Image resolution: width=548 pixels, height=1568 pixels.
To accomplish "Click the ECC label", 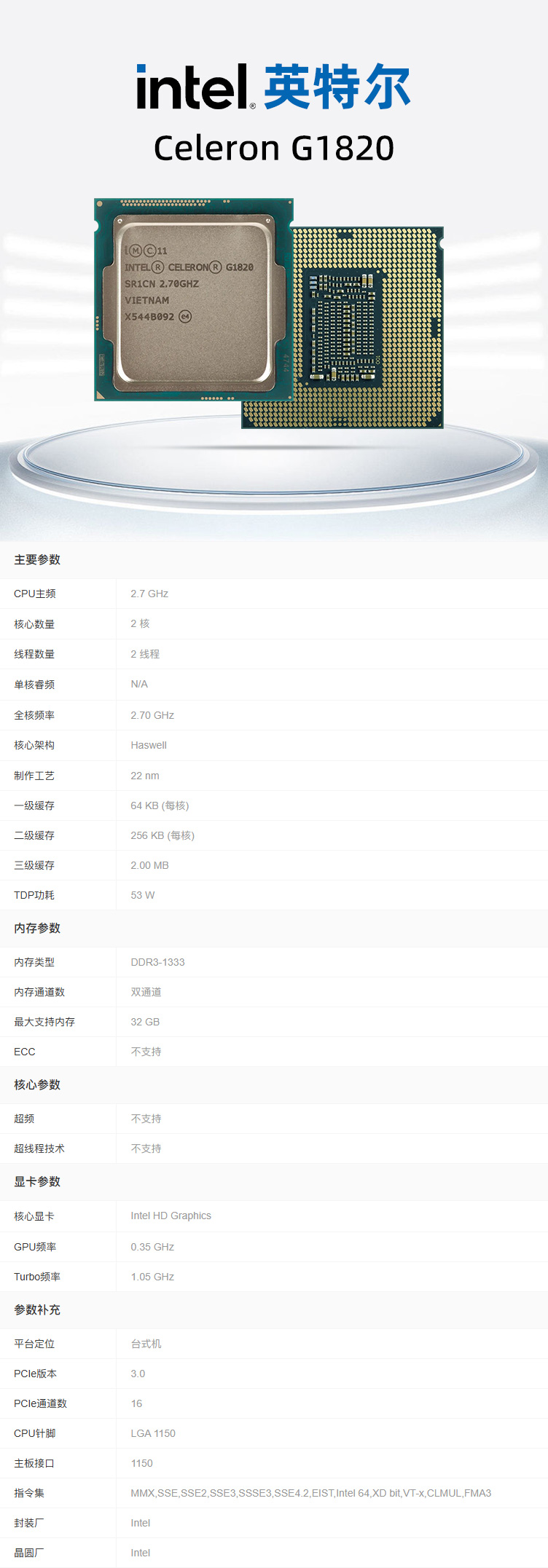I will 25,1052.
